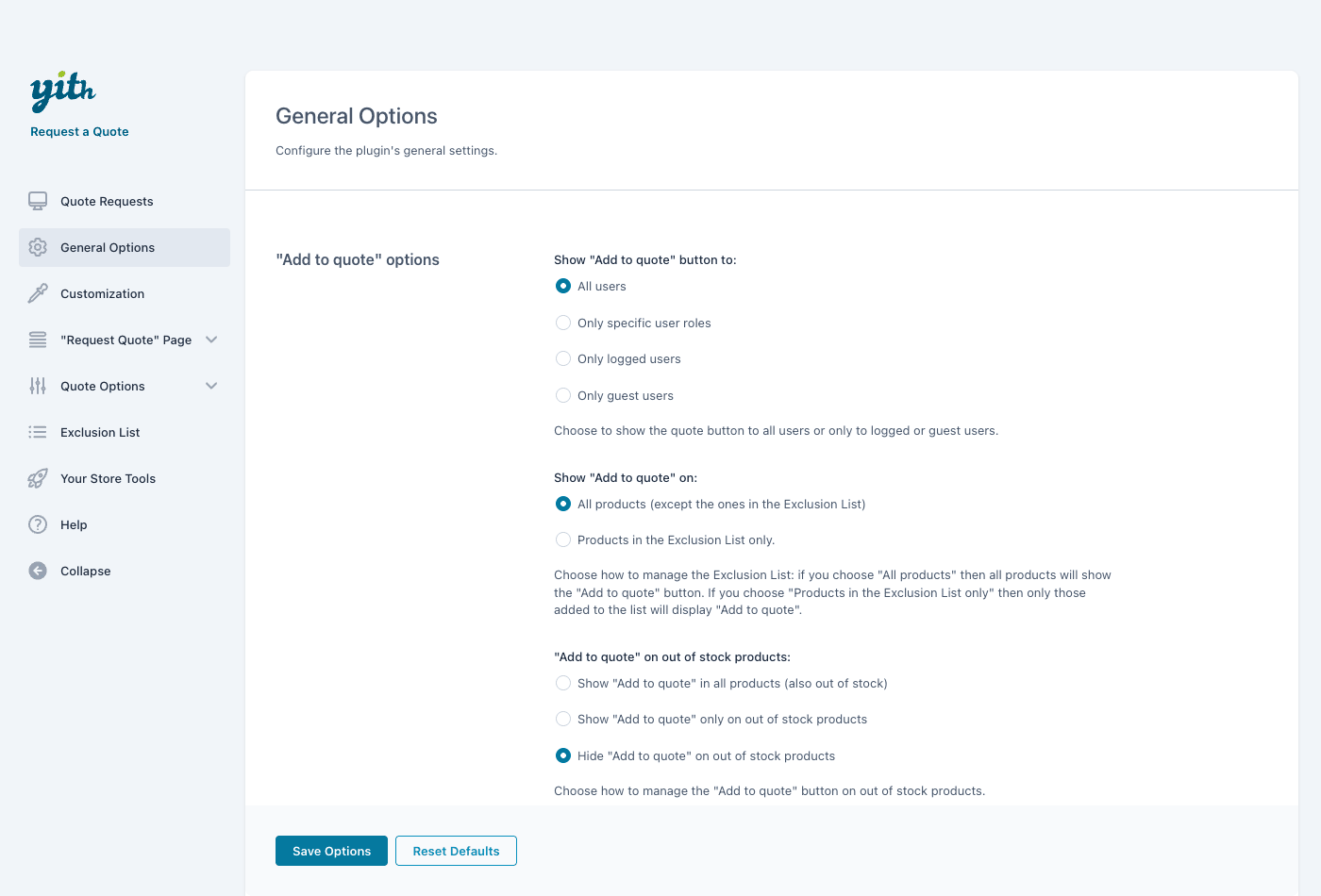Click the Save Options button
1321x896 pixels.
tap(331, 851)
